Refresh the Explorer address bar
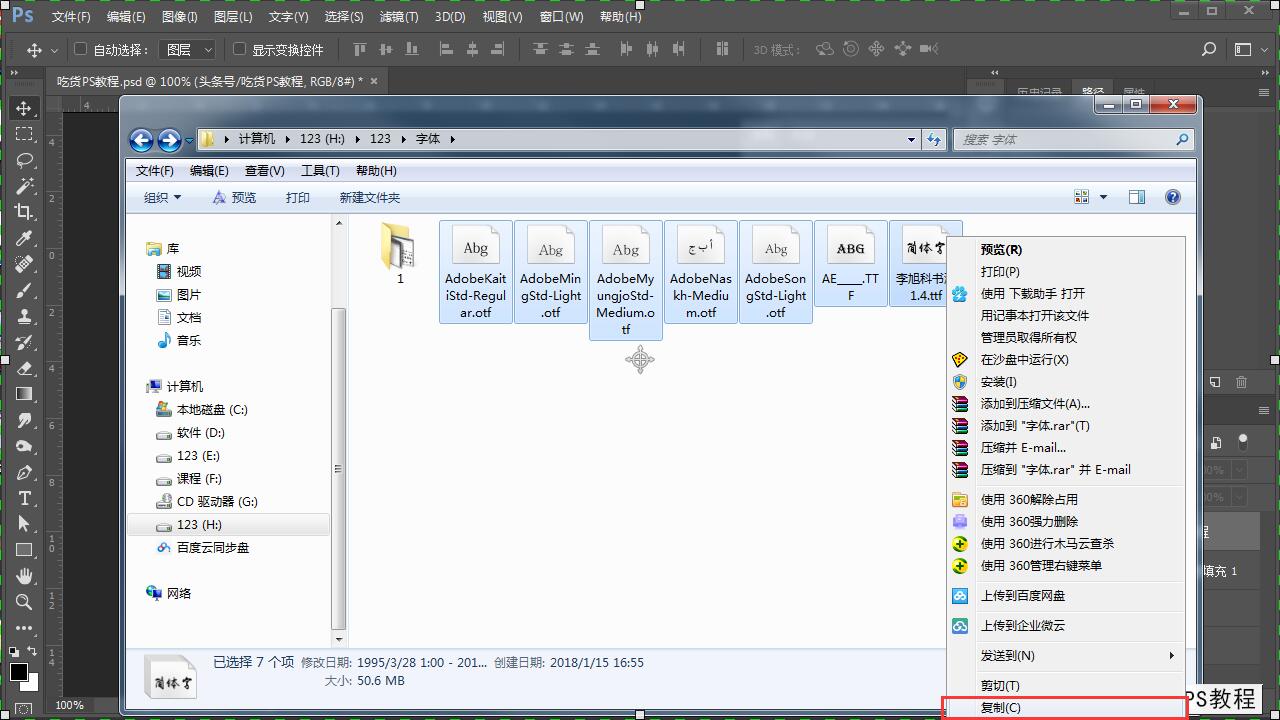Screen dimensions: 1280x720 click(x=934, y=139)
